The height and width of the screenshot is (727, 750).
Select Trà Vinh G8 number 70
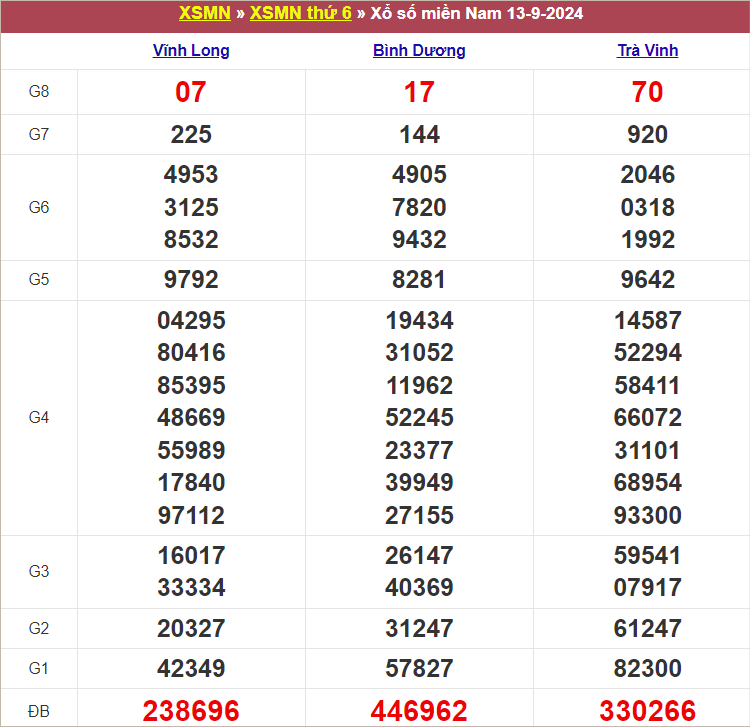(x=647, y=92)
